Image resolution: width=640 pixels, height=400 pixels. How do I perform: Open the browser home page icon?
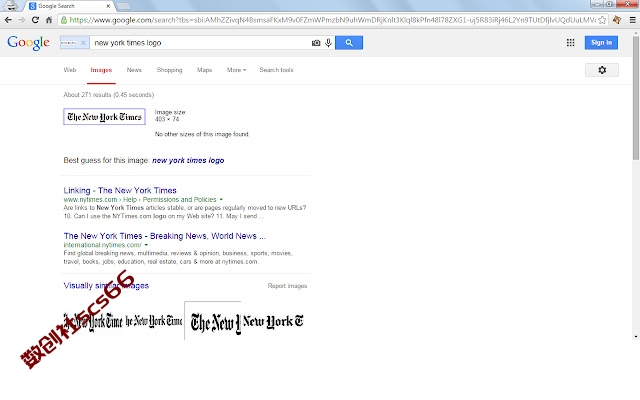[x=49, y=20]
